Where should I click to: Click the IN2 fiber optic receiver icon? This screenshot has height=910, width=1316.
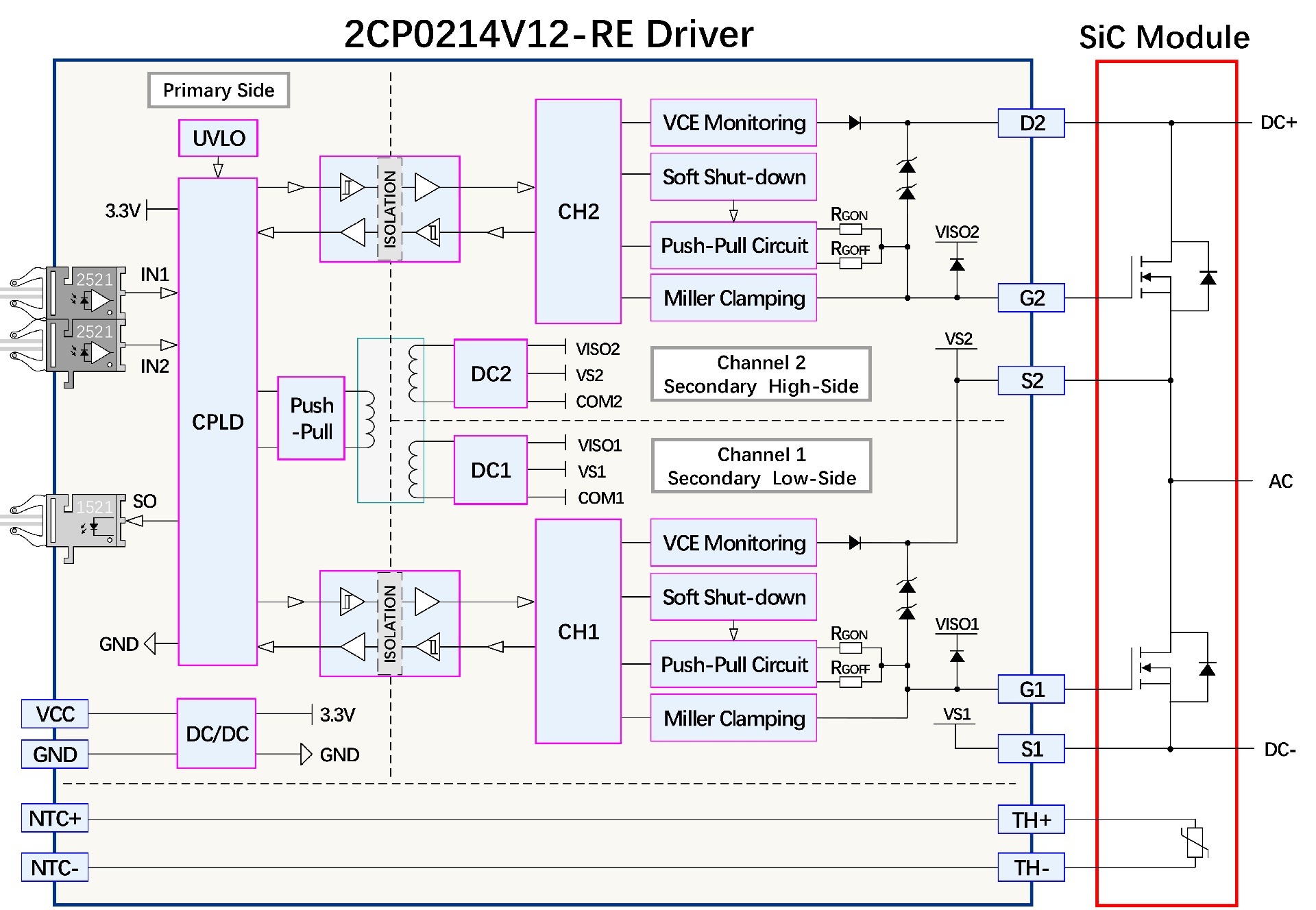(85, 346)
